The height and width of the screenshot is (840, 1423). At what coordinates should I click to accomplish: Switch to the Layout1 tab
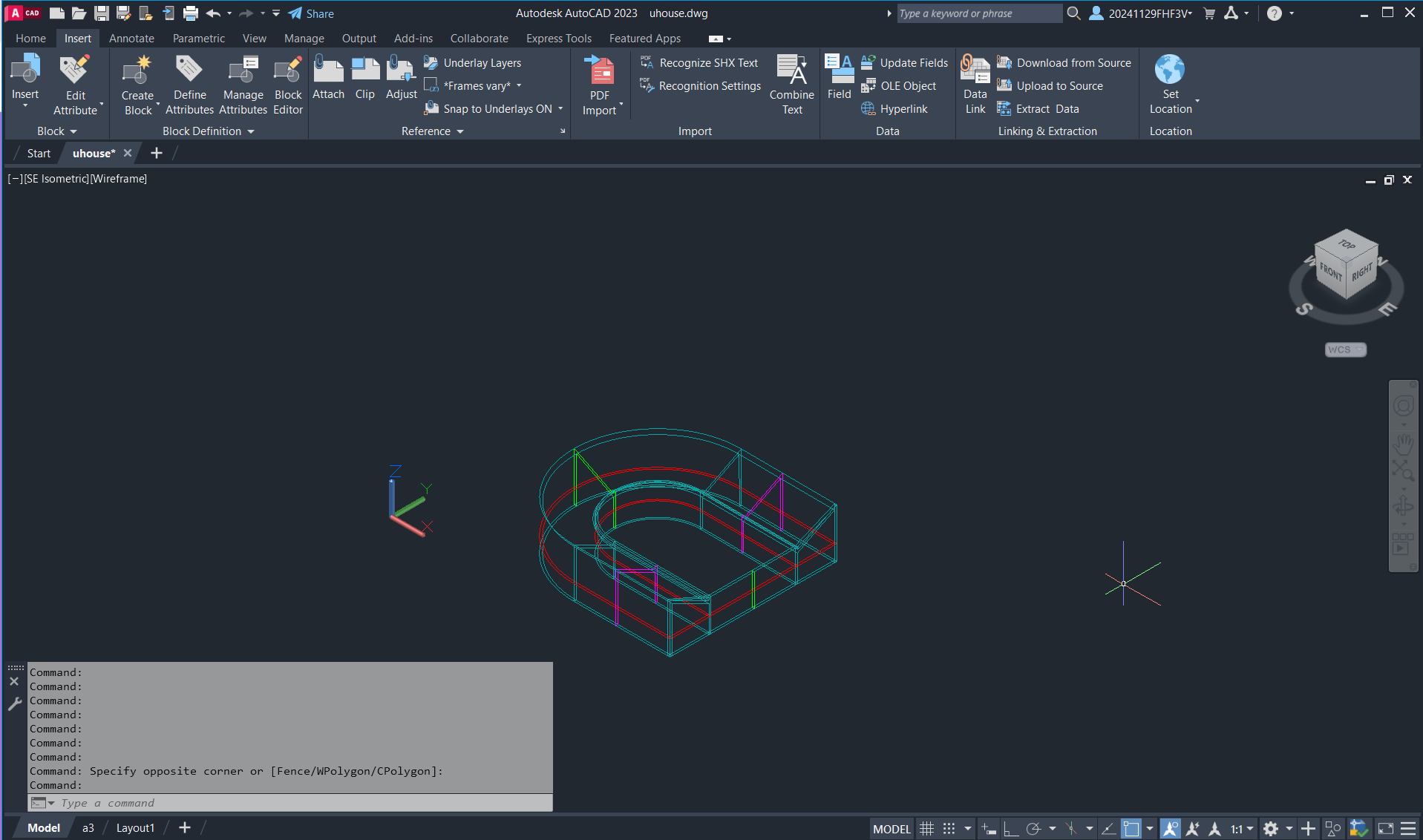135,828
